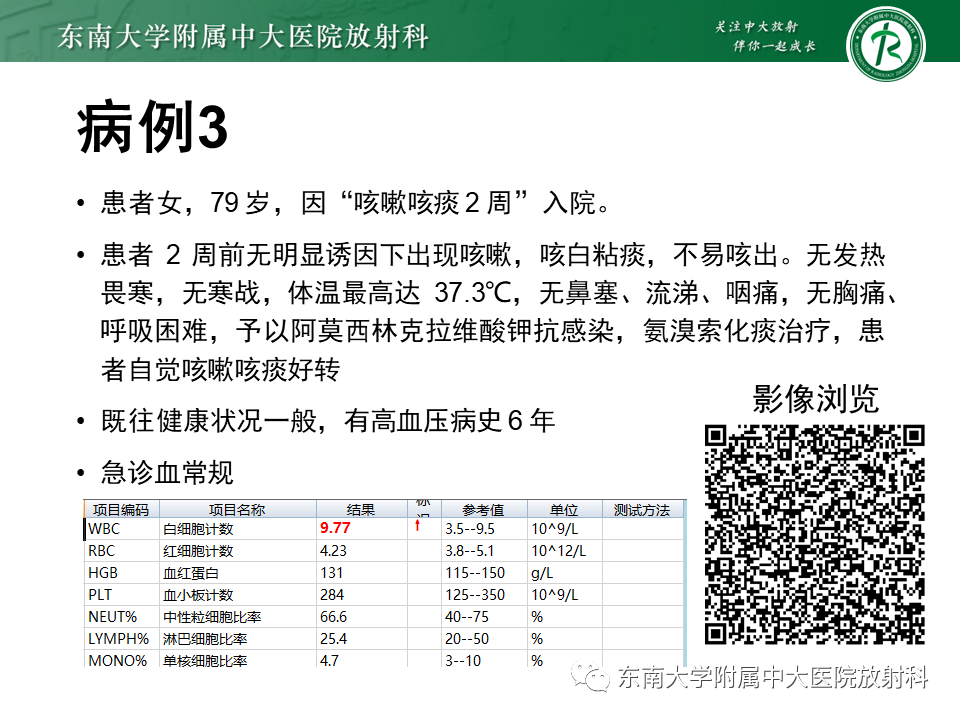Click the 项目编码 column header
The image size is (960, 720).
(121, 509)
